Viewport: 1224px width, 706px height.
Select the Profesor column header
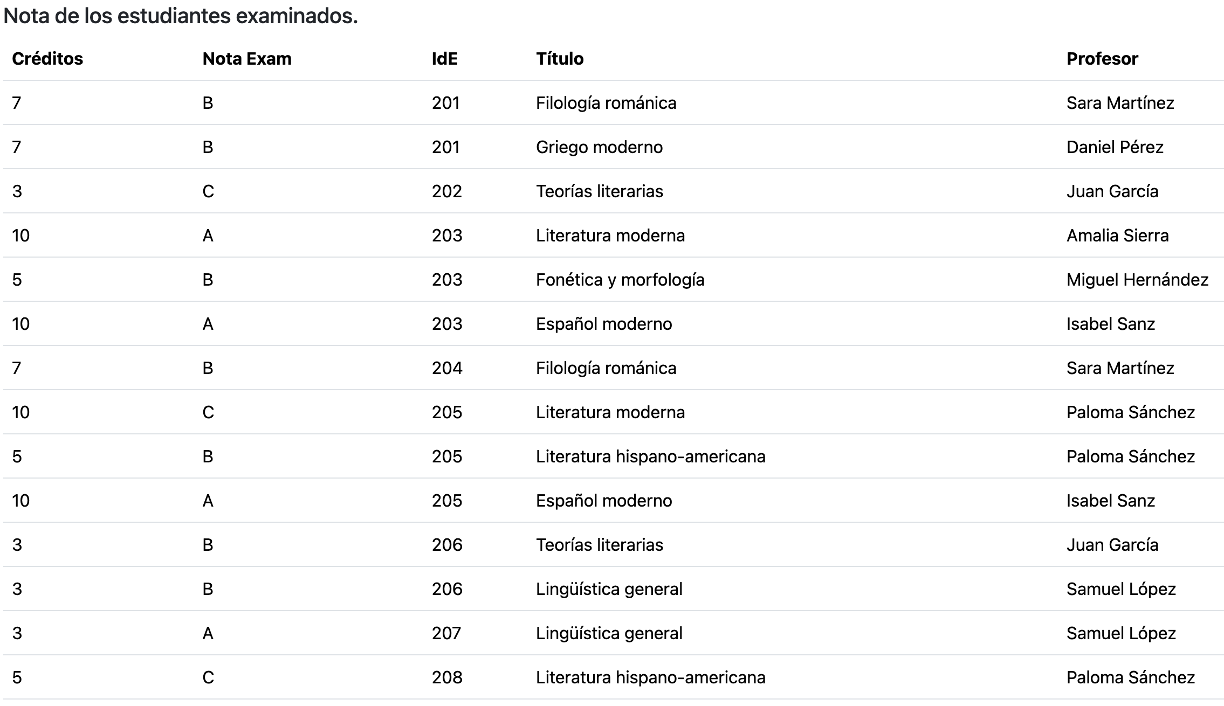[1102, 59]
